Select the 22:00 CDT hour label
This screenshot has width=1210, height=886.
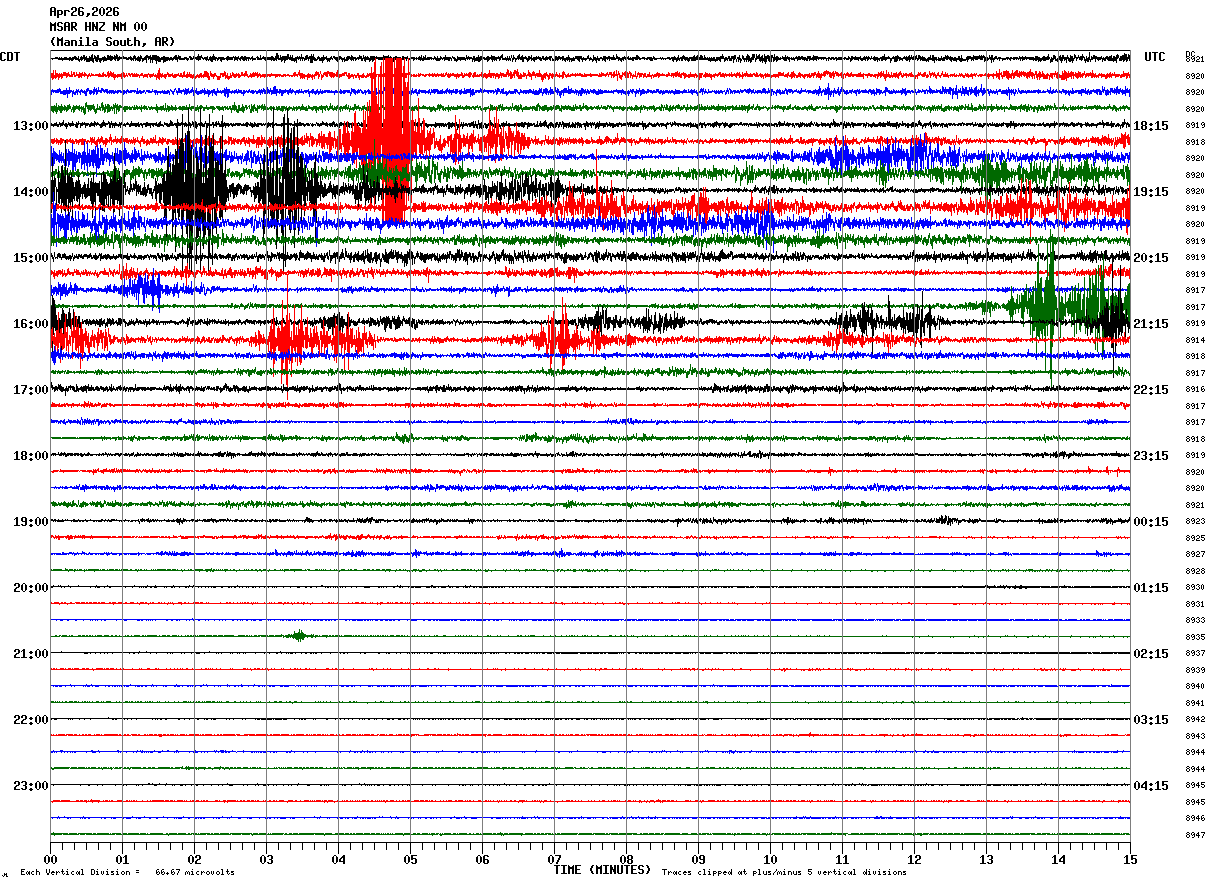click(x=30, y=720)
